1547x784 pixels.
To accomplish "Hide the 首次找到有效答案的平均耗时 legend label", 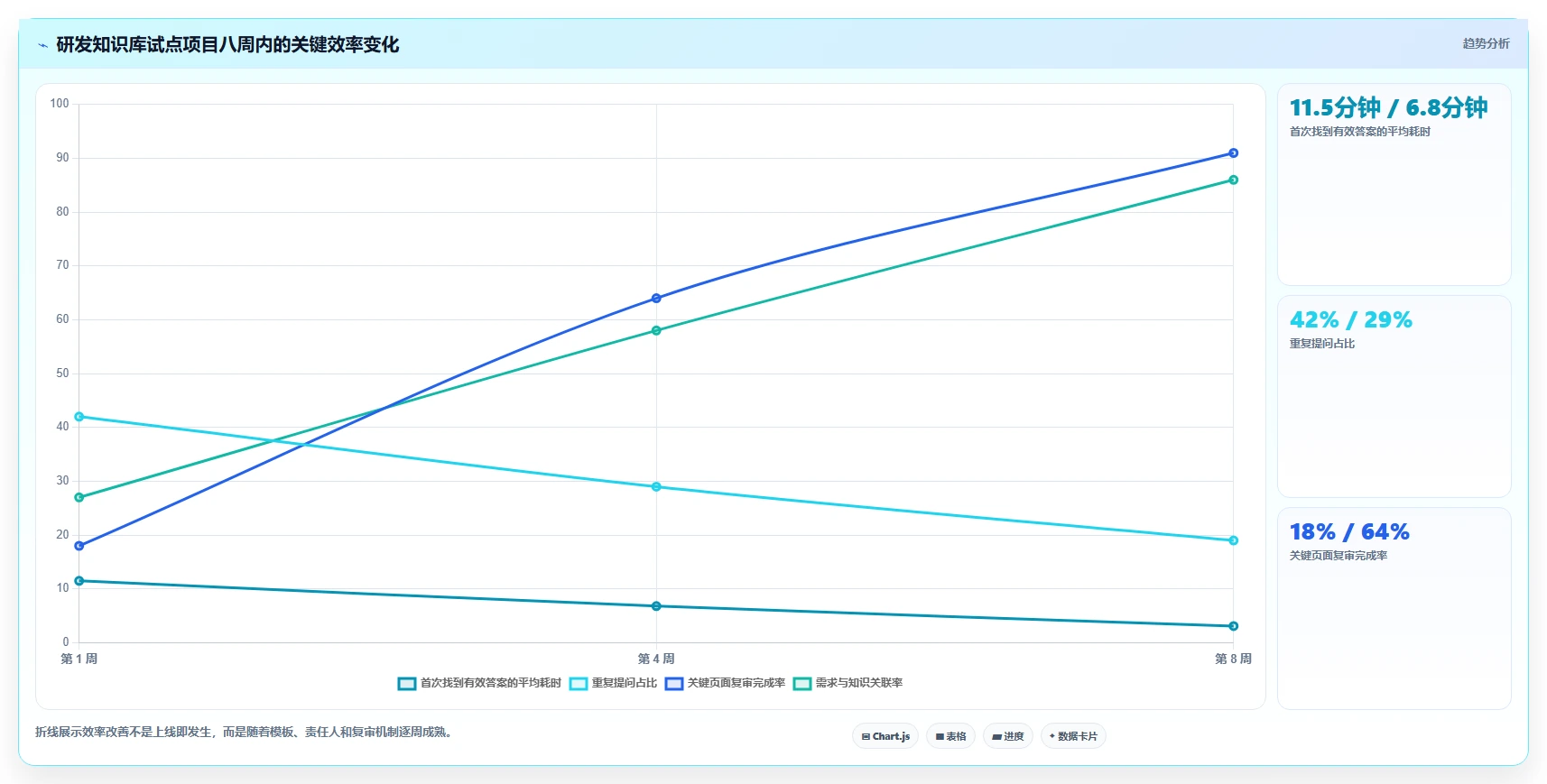I will pos(491,683).
